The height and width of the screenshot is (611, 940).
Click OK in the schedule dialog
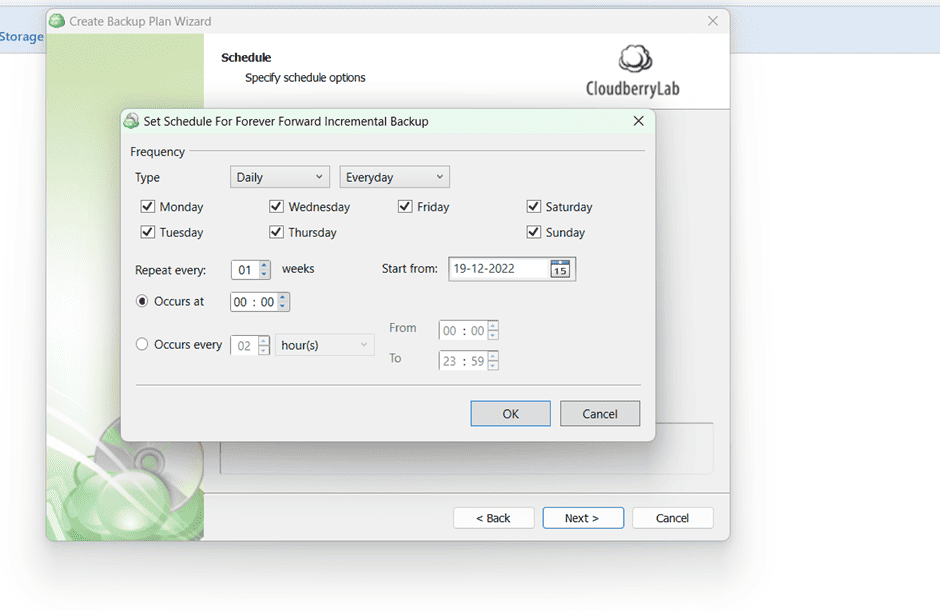click(510, 414)
